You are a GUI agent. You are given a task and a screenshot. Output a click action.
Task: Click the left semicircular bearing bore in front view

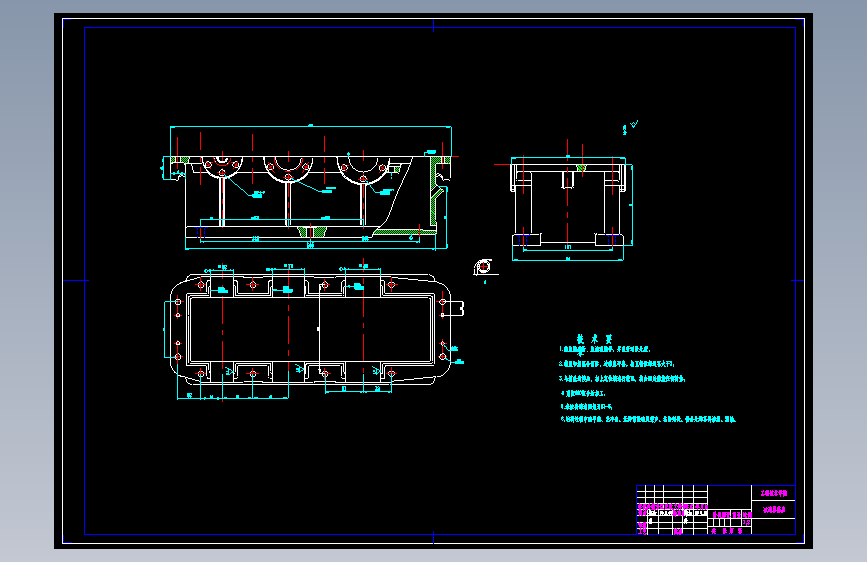point(222,166)
